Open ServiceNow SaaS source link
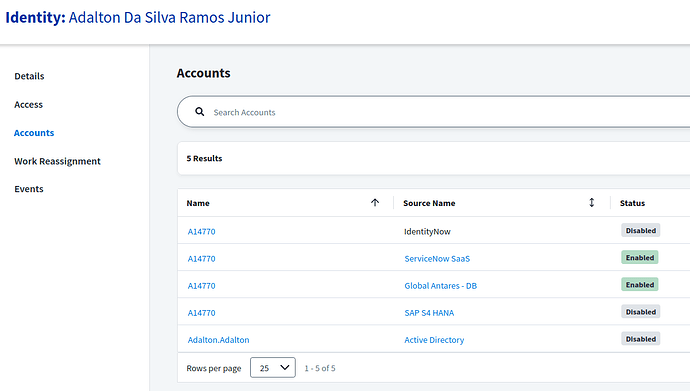The width and height of the screenshot is (690, 391). click(x=437, y=259)
